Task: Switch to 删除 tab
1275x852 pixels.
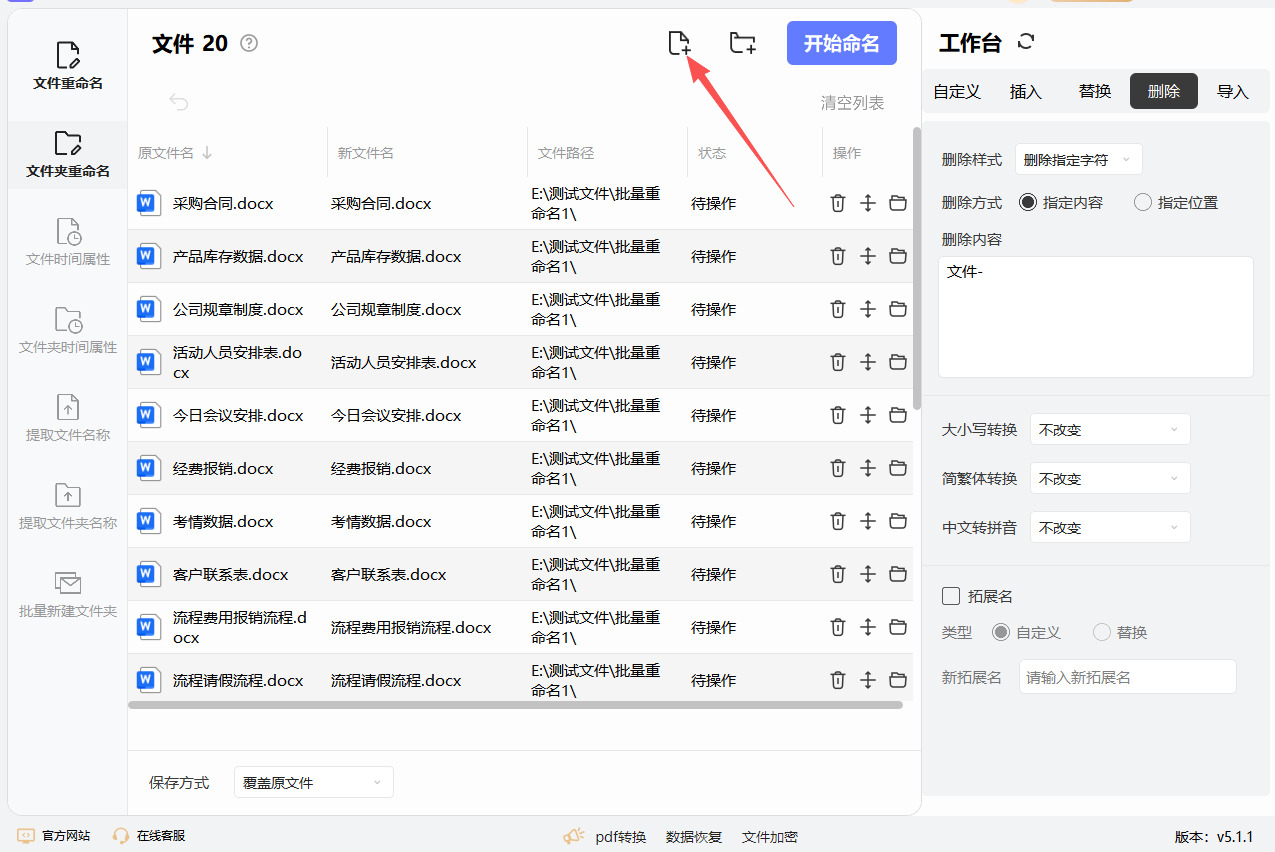Action: point(1164,91)
